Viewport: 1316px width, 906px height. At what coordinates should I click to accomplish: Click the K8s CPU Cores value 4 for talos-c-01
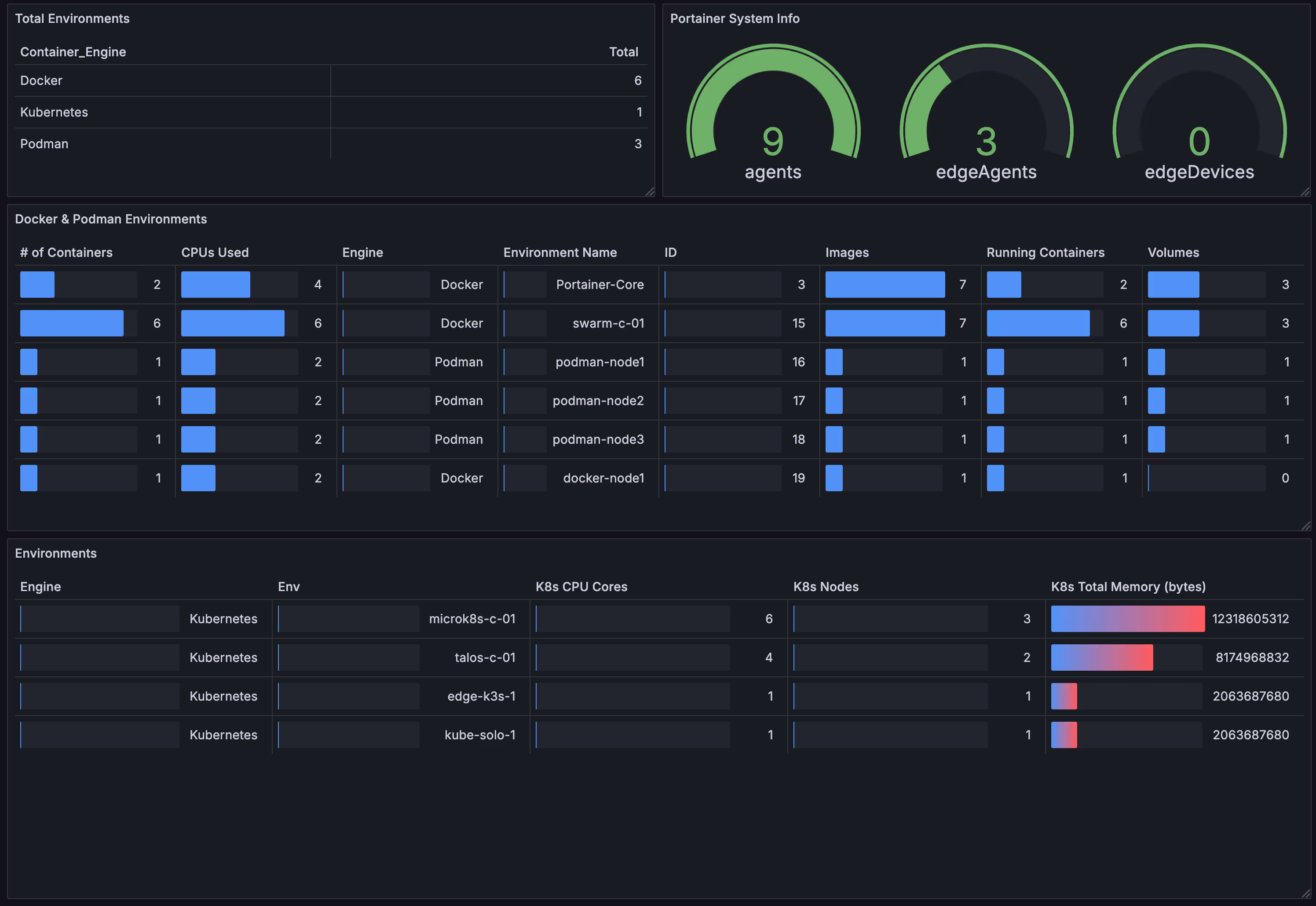(769, 658)
